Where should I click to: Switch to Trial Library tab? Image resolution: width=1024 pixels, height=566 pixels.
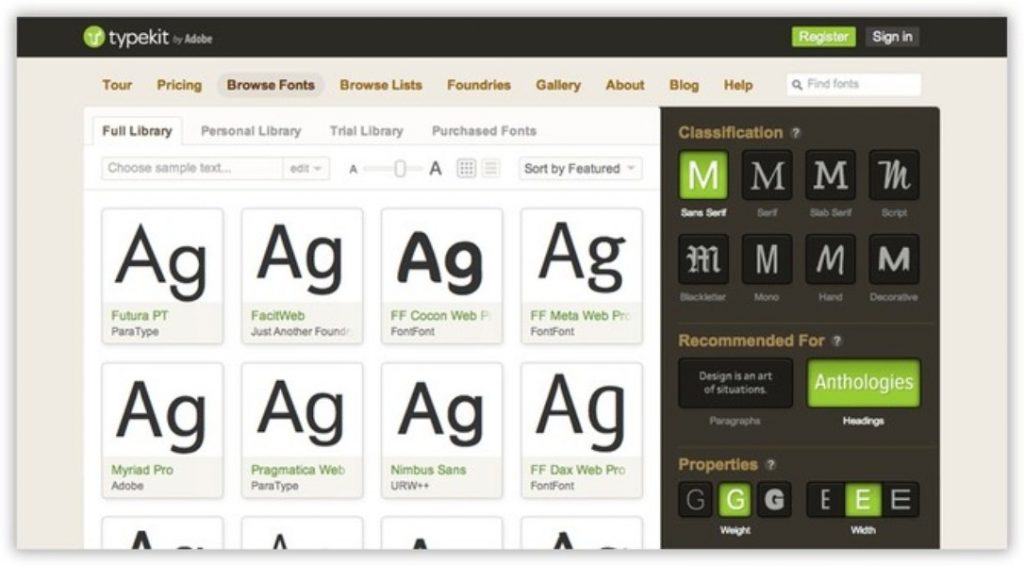pos(366,131)
